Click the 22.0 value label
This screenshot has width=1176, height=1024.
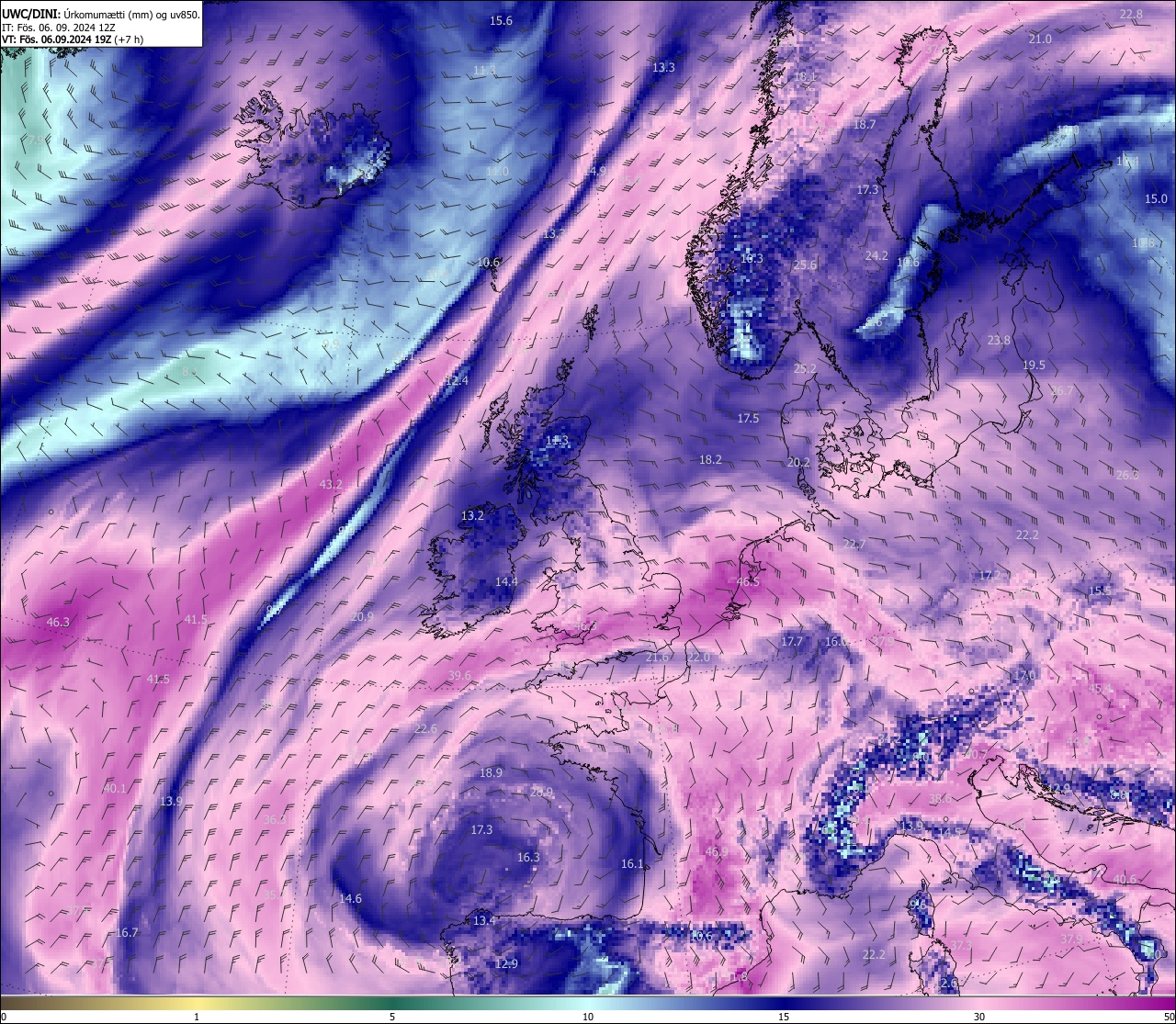pyautogui.click(x=698, y=657)
